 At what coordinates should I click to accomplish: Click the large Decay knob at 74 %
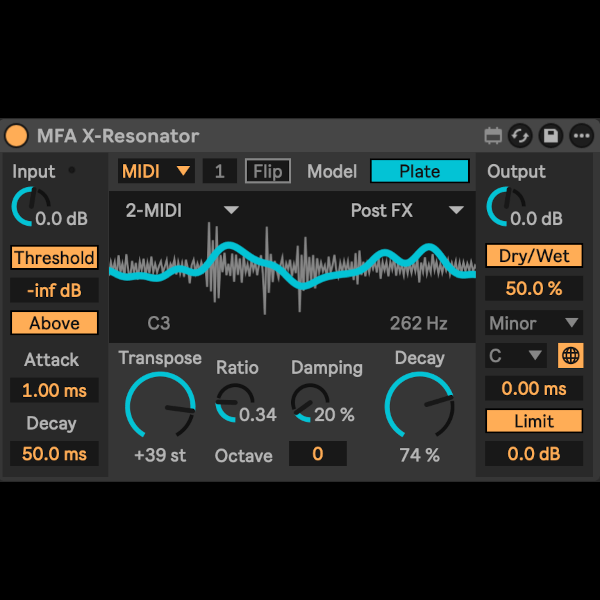(419, 407)
